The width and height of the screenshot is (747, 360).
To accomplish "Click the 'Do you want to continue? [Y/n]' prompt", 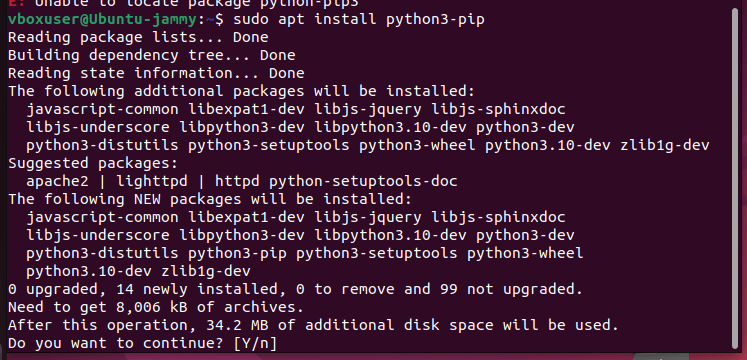I will coord(142,343).
